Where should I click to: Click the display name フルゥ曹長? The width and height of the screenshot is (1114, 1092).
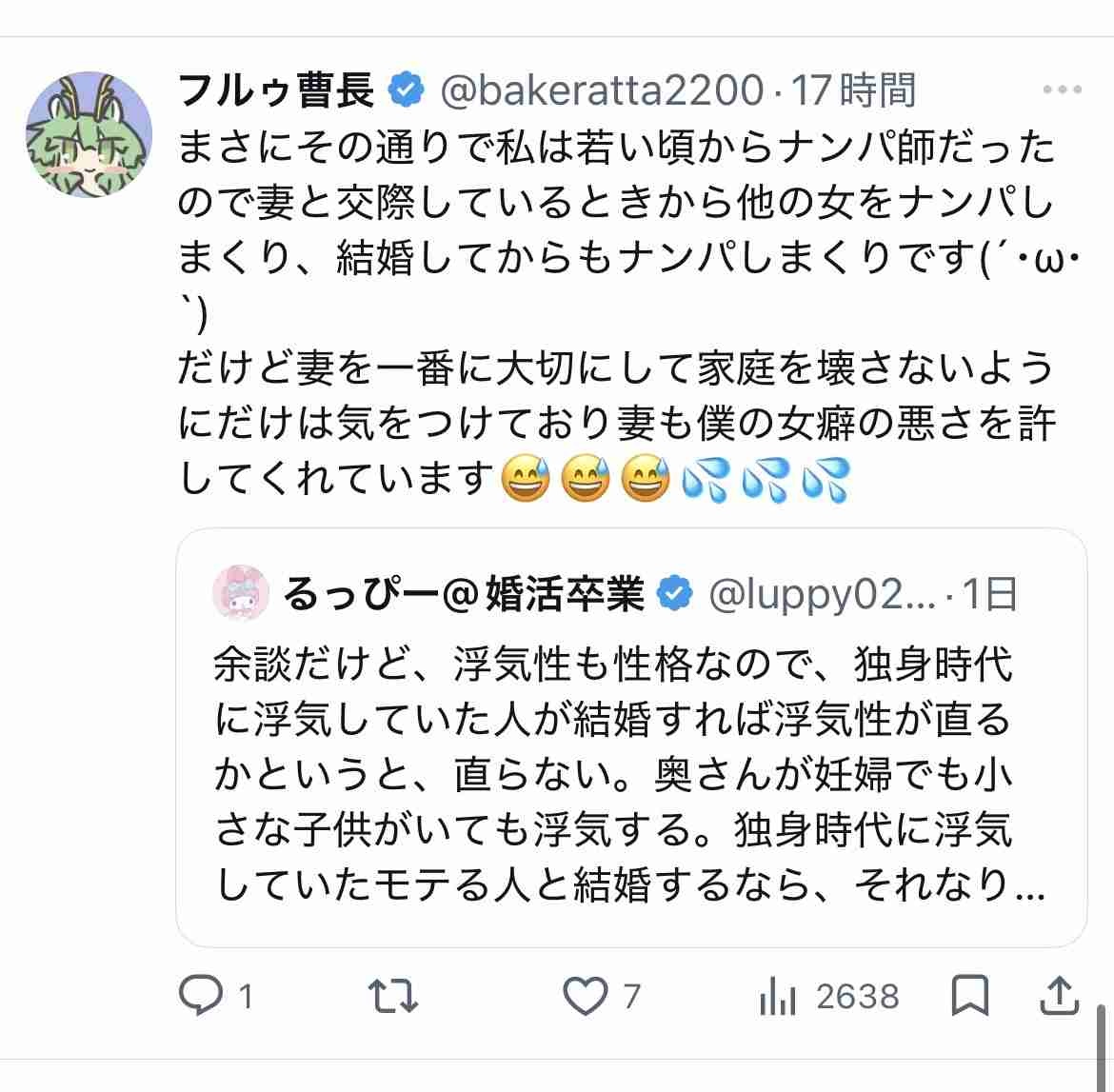click(x=276, y=91)
